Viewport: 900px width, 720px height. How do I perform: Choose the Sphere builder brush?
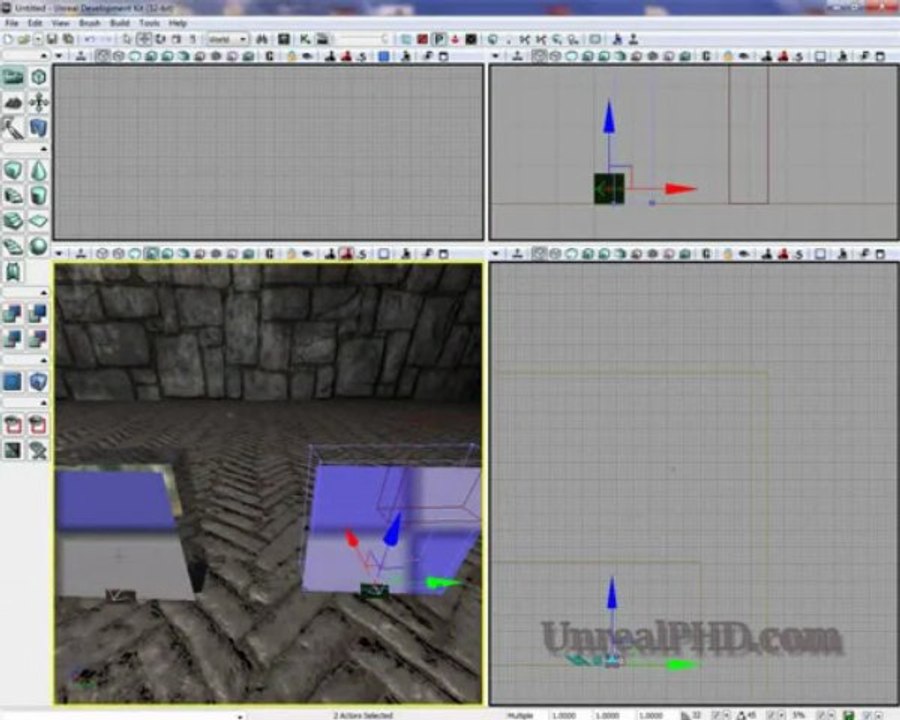[38, 246]
